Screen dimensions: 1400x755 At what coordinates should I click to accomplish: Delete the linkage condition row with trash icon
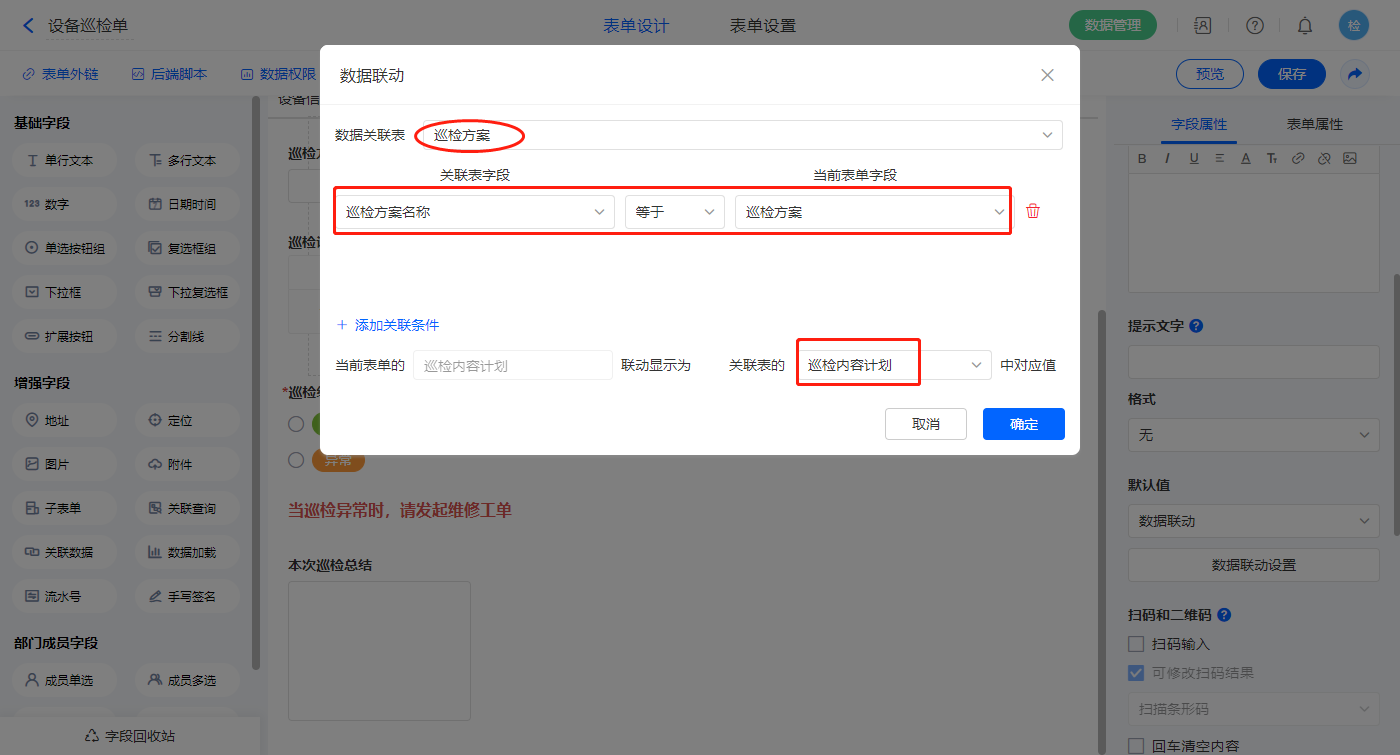pos(1033,211)
